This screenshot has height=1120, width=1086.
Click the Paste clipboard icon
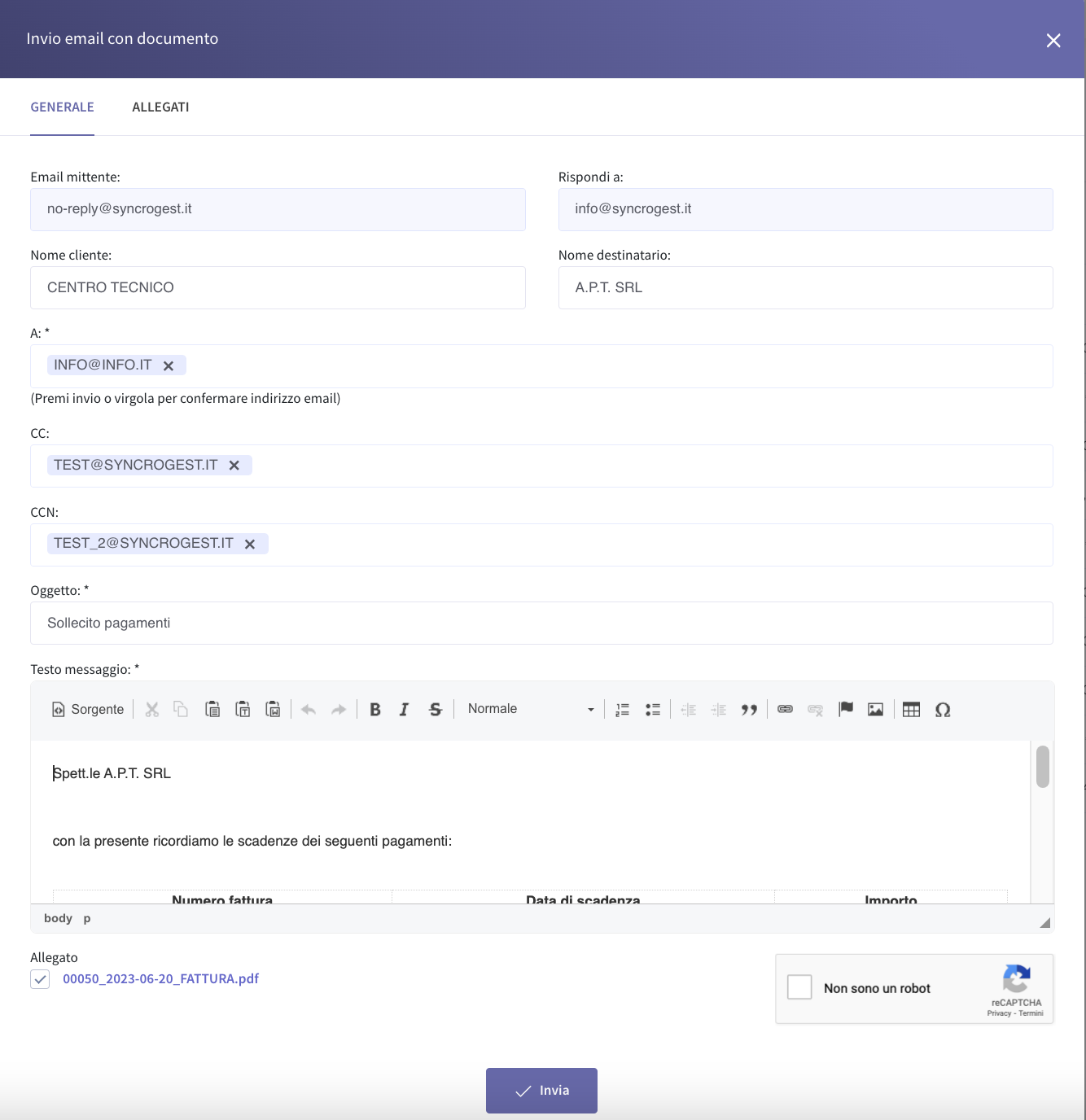pyautogui.click(x=212, y=710)
